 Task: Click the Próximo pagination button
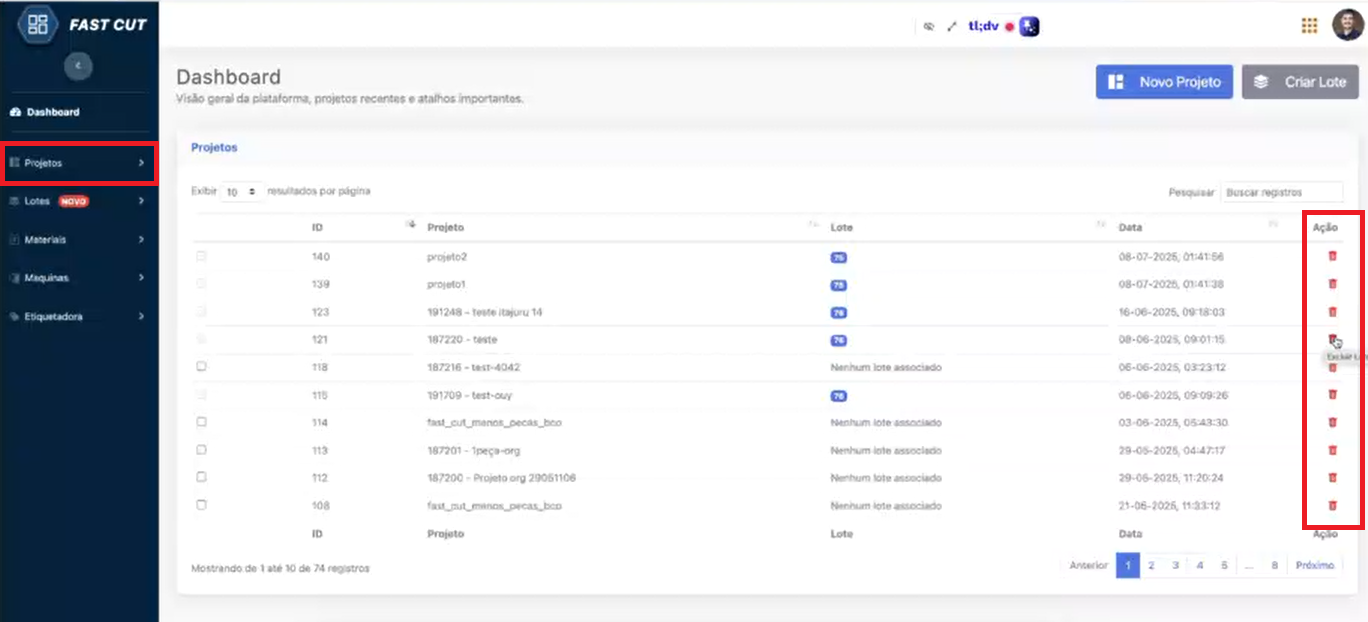click(x=1315, y=565)
